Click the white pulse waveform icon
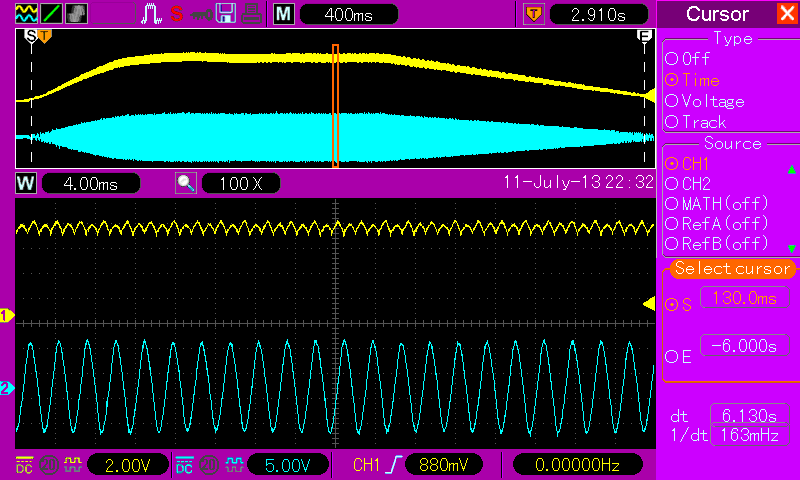The width and height of the screenshot is (800, 480). pyautogui.click(x=151, y=14)
